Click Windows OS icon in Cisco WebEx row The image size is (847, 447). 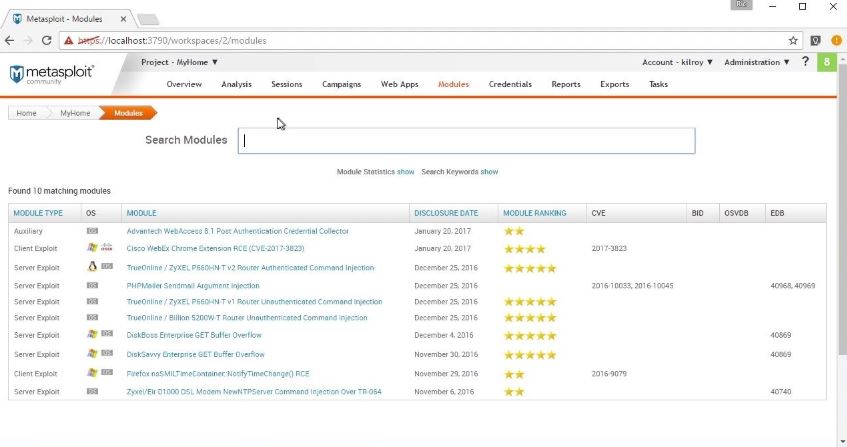point(92,247)
